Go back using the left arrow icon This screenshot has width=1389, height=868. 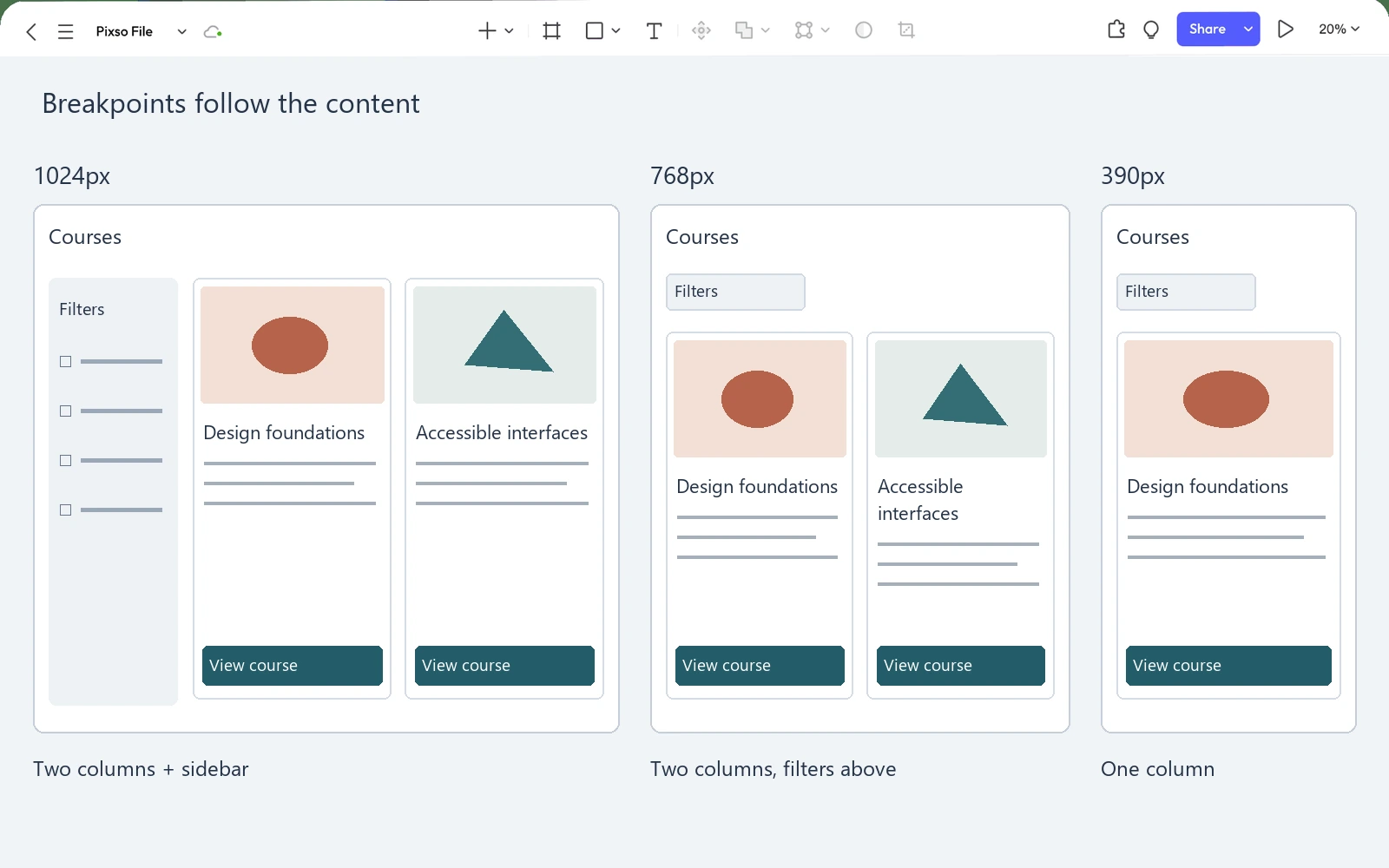point(31,32)
